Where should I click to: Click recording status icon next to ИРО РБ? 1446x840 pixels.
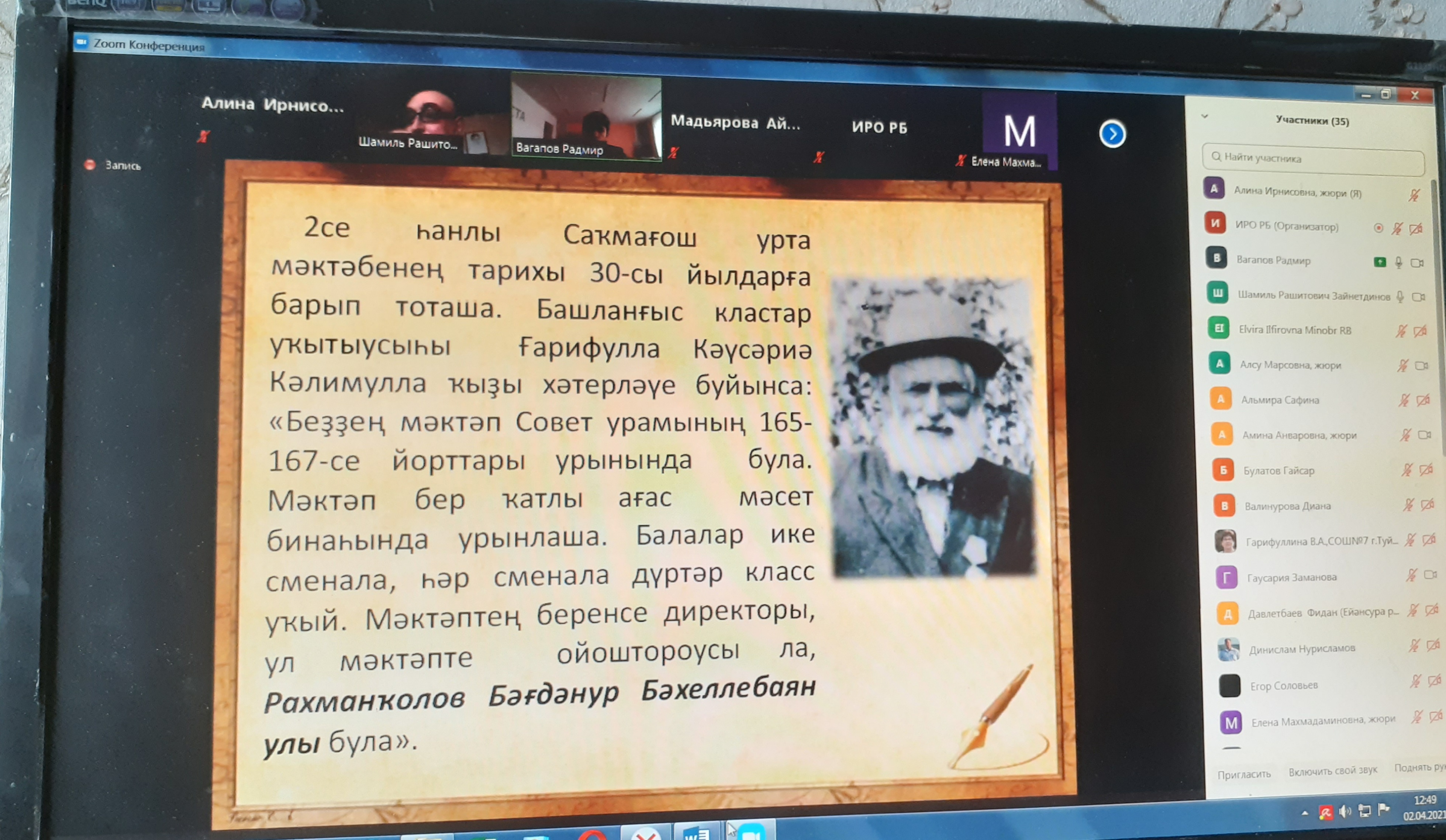click(x=1378, y=228)
